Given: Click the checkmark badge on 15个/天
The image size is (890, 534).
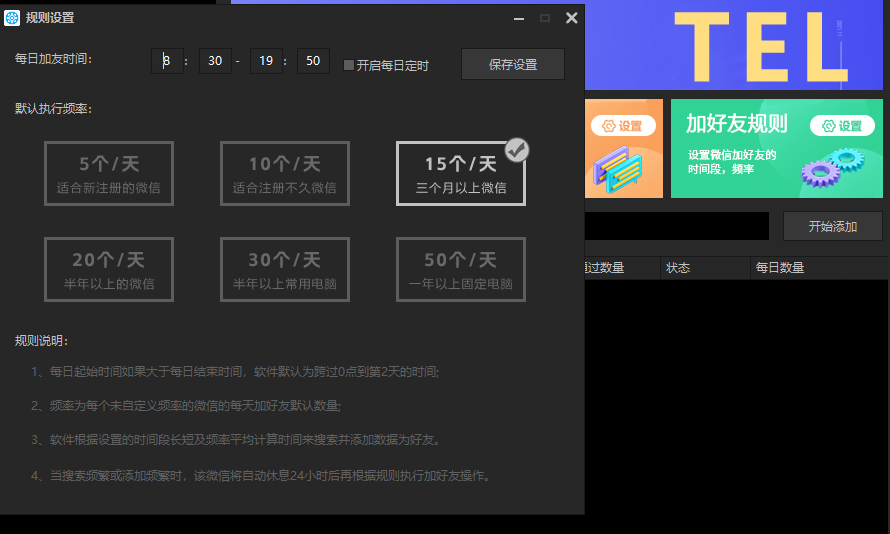Looking at the screenshot, I should click(x=516, y=150).
